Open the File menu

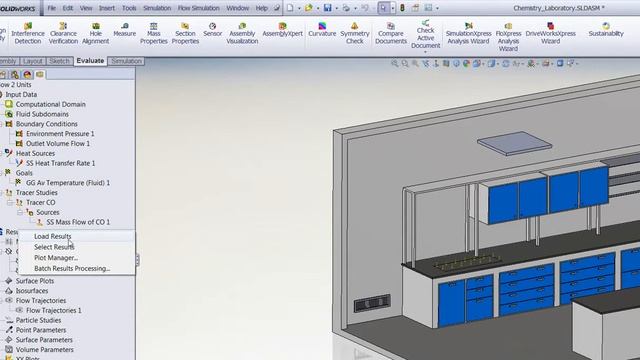[51, 8]
